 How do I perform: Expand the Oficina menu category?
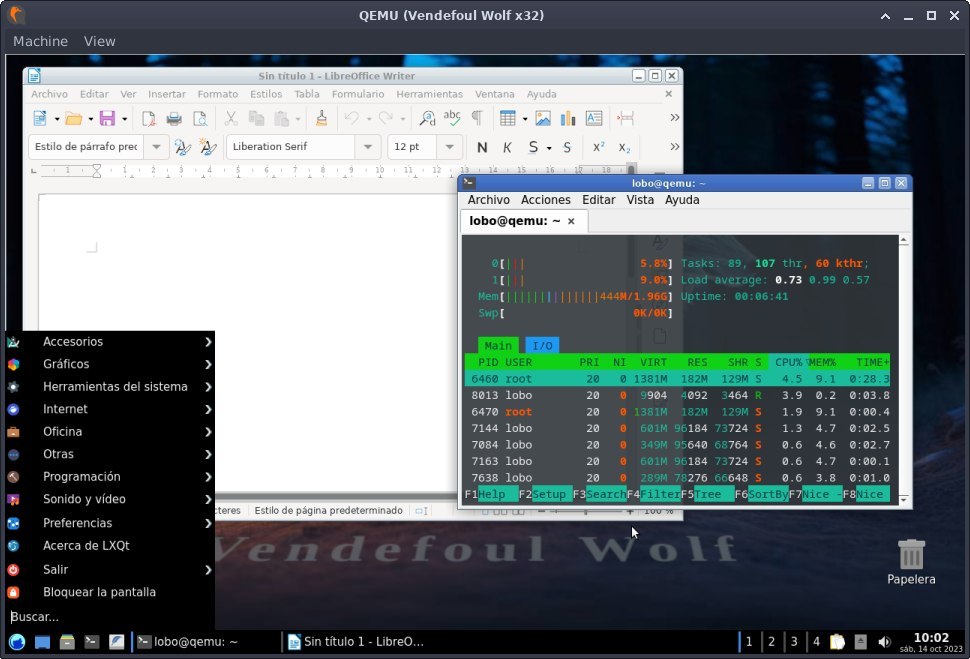(110, 431)
